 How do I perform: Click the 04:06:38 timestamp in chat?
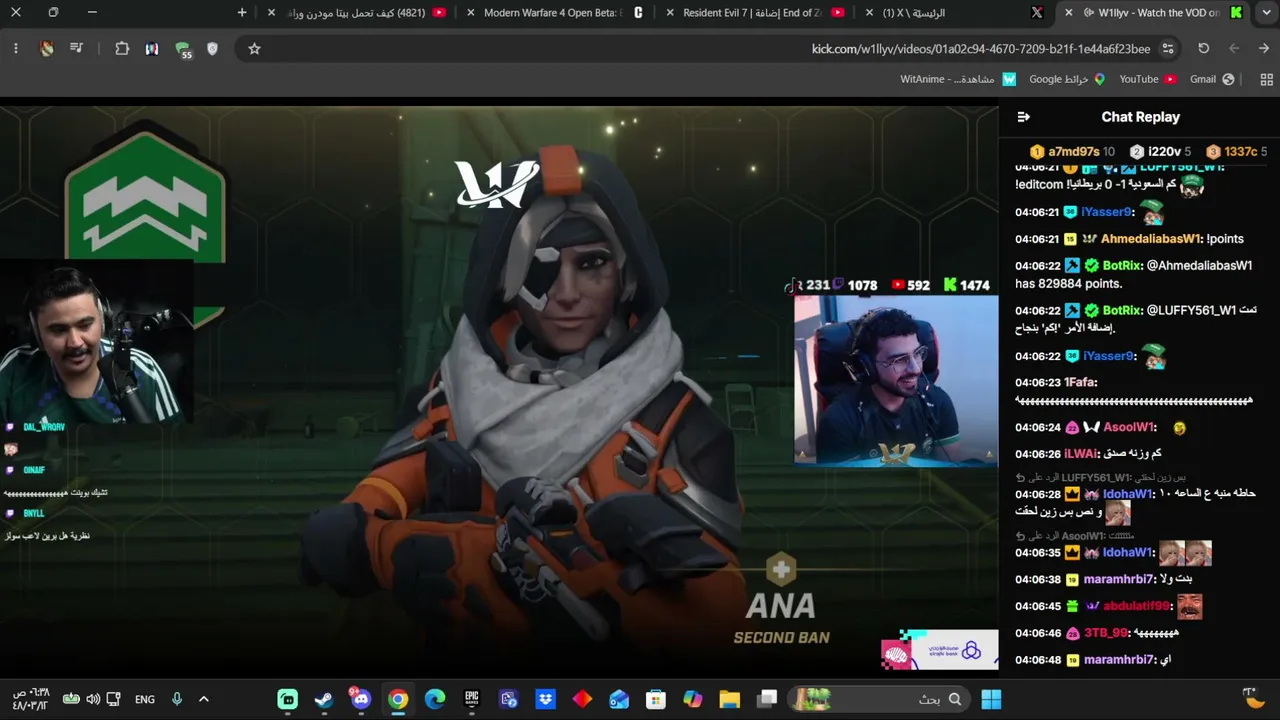click(x=1037, y=579)
